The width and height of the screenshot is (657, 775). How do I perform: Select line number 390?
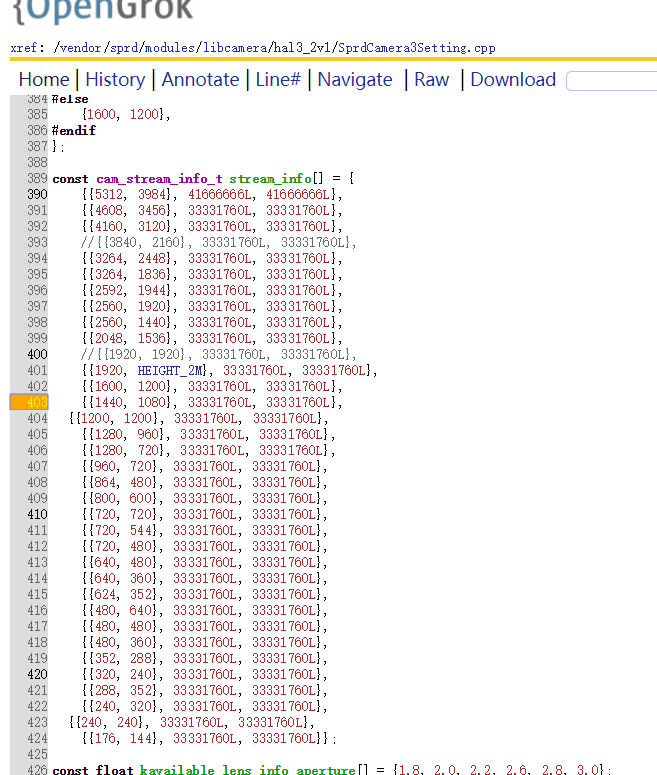tap(37, 194)
